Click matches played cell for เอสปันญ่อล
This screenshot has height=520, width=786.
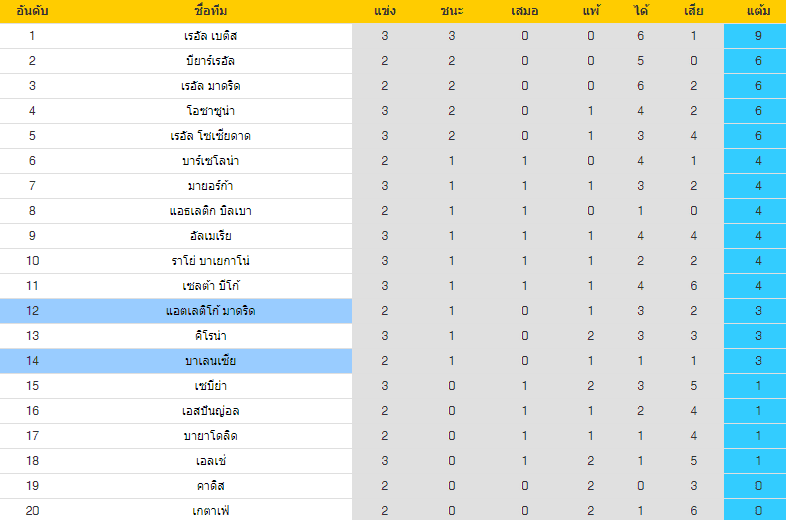[x=384, y=411]
